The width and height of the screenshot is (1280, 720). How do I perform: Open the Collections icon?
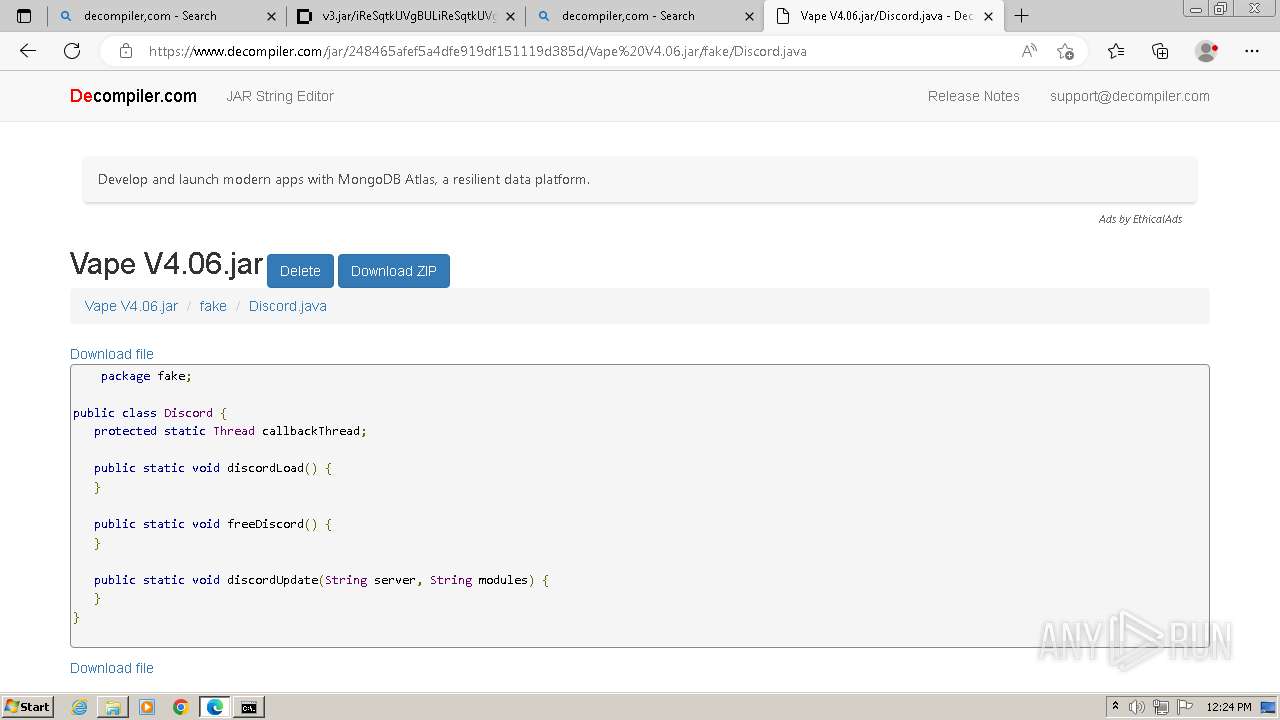coord(1160,51)
